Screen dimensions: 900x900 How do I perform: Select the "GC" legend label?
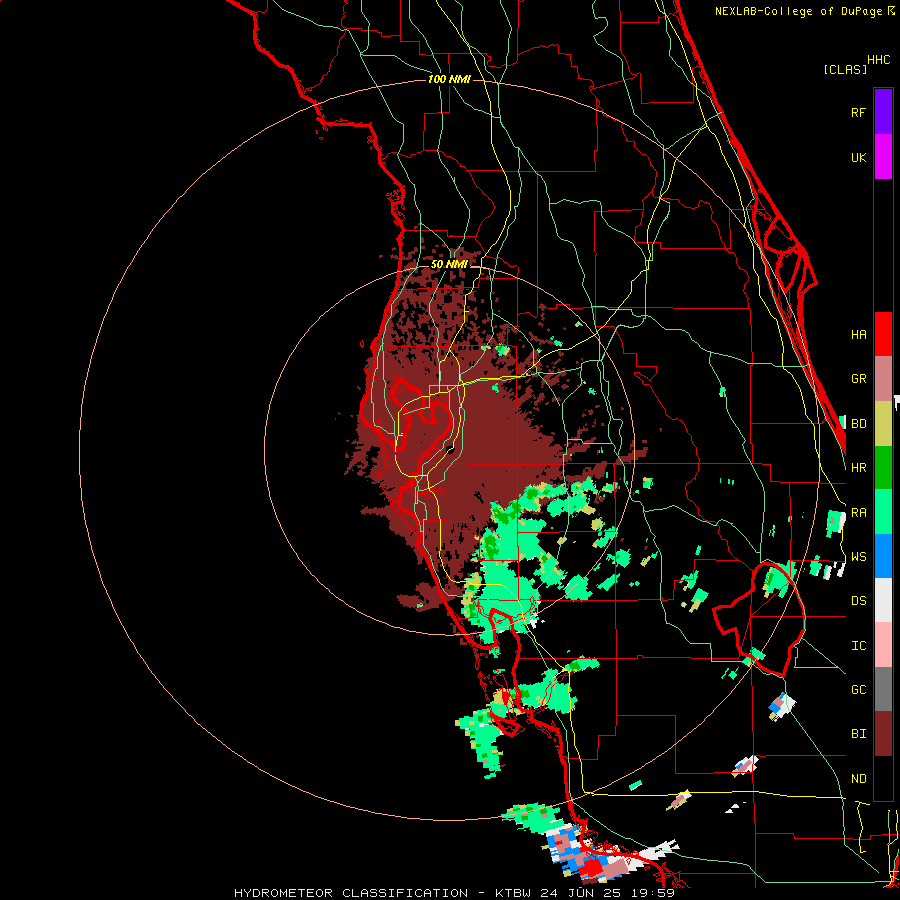coord(858,690)
